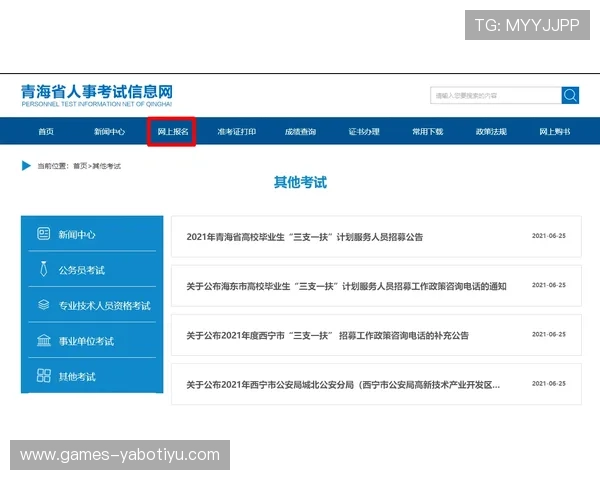Select 专业技术人员资格考试 in the sidebar

104,305
